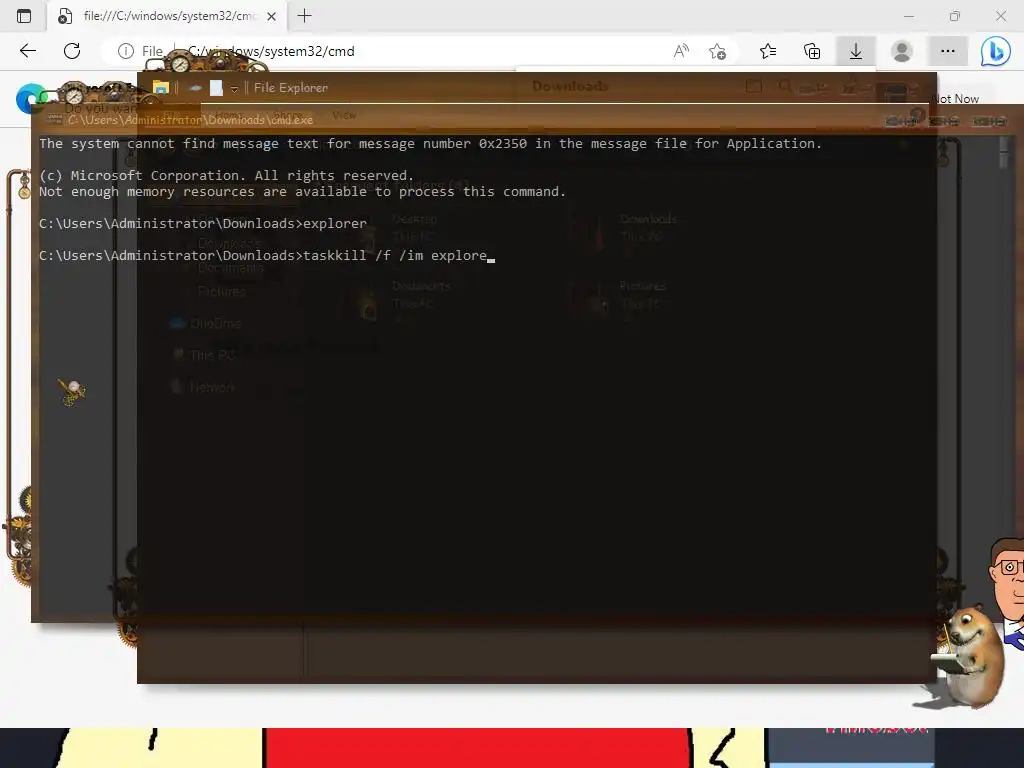Click the File Explorer quick access page icon

(x=216, y=88)
